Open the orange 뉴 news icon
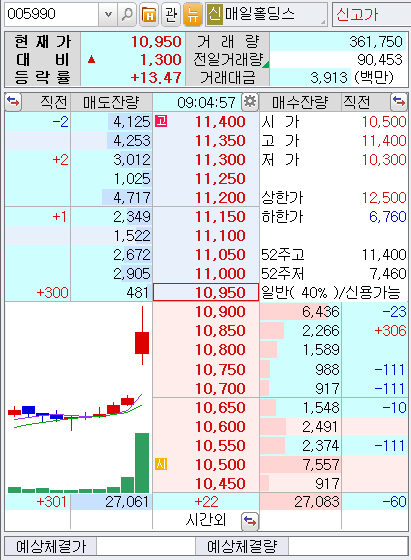 (x=193, y=14)
